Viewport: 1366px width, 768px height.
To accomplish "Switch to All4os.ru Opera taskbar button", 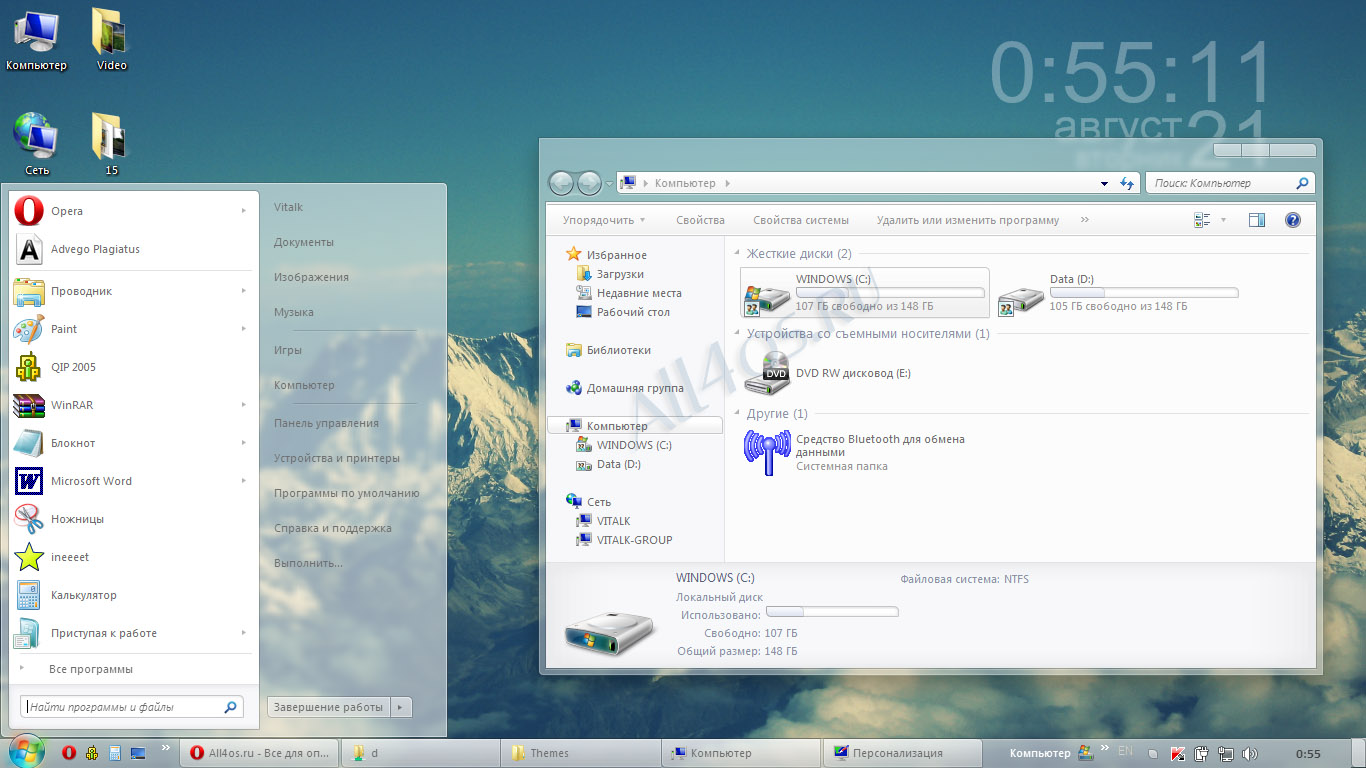I will (x=258, y=753).
